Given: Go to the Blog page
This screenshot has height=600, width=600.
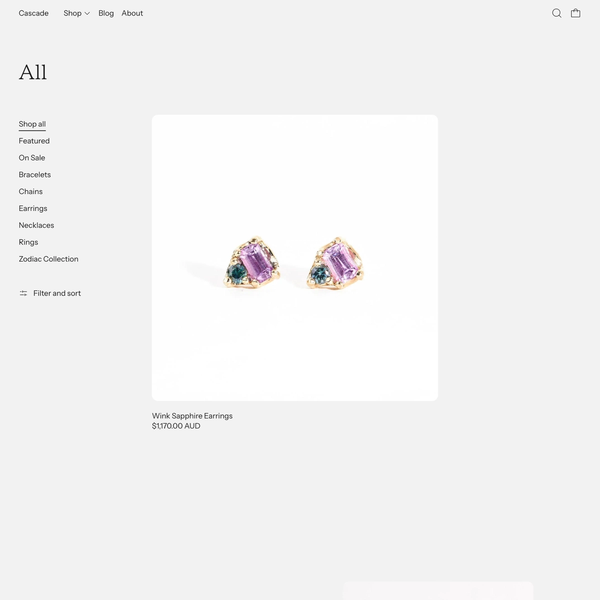Looking at the screenshot, I should pyautogui.click(x=106, y=13).
